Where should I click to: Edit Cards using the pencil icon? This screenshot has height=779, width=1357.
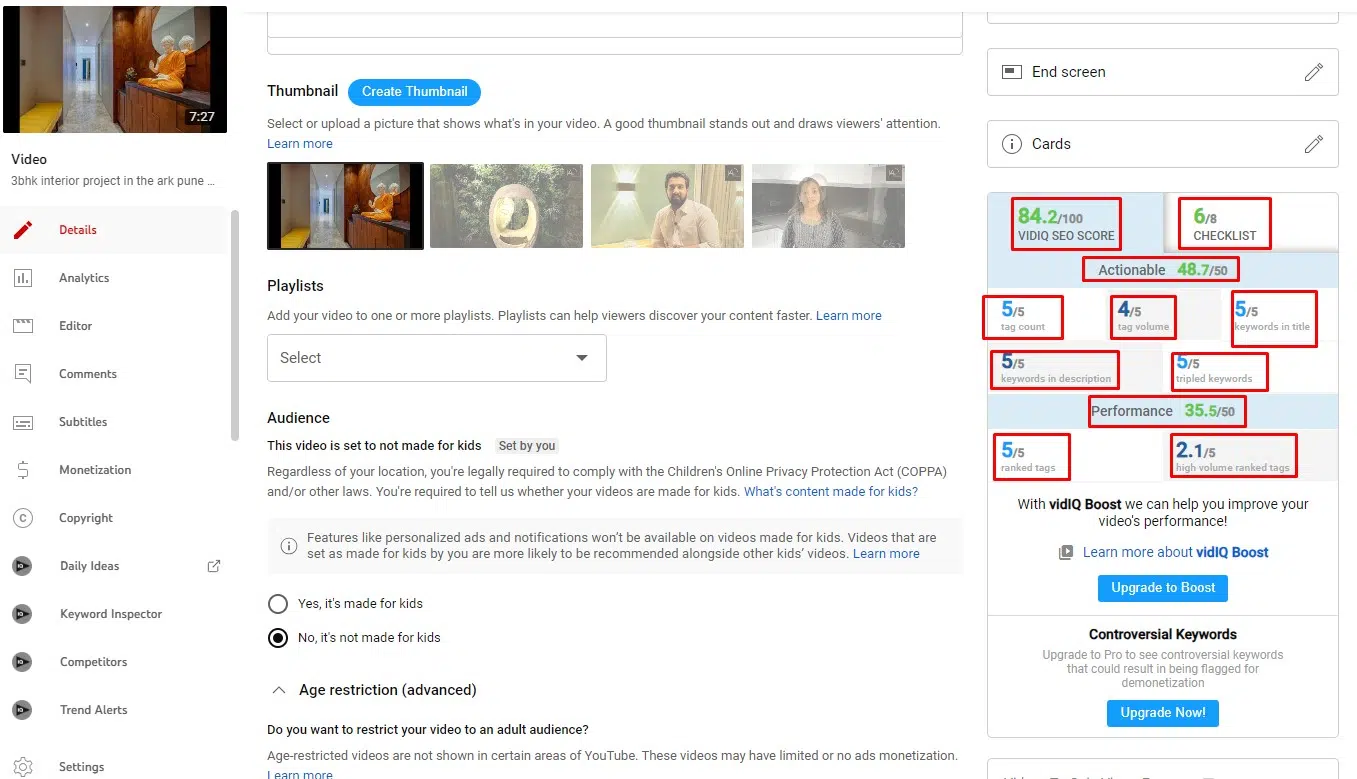click(x=1313, y=144)
